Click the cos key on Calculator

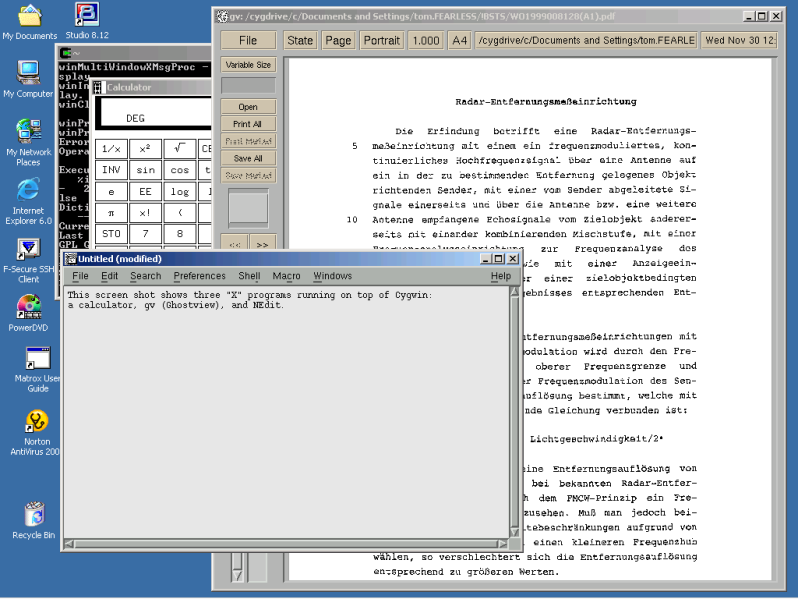pos(180,170)
